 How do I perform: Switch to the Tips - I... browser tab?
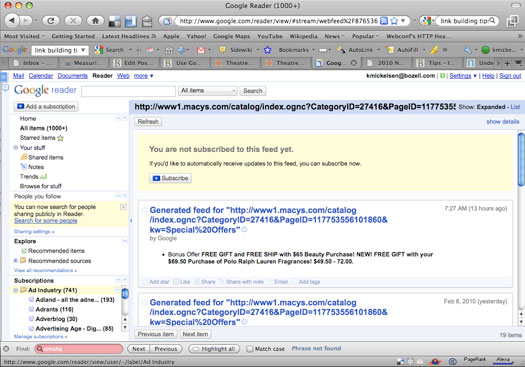437,63
